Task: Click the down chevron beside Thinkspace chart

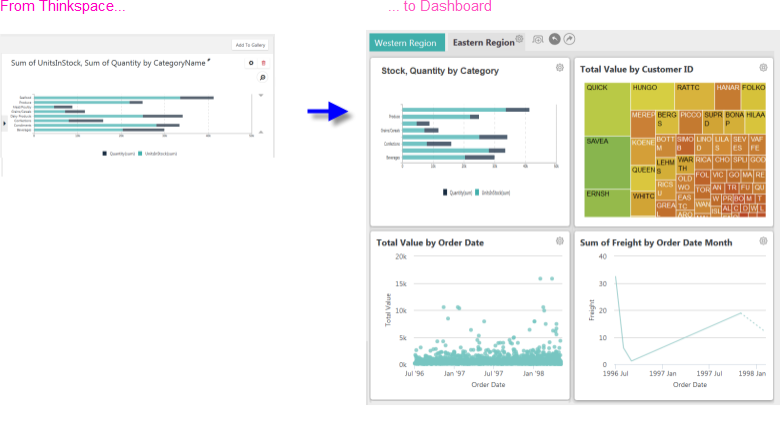Action: click(261, 95)
